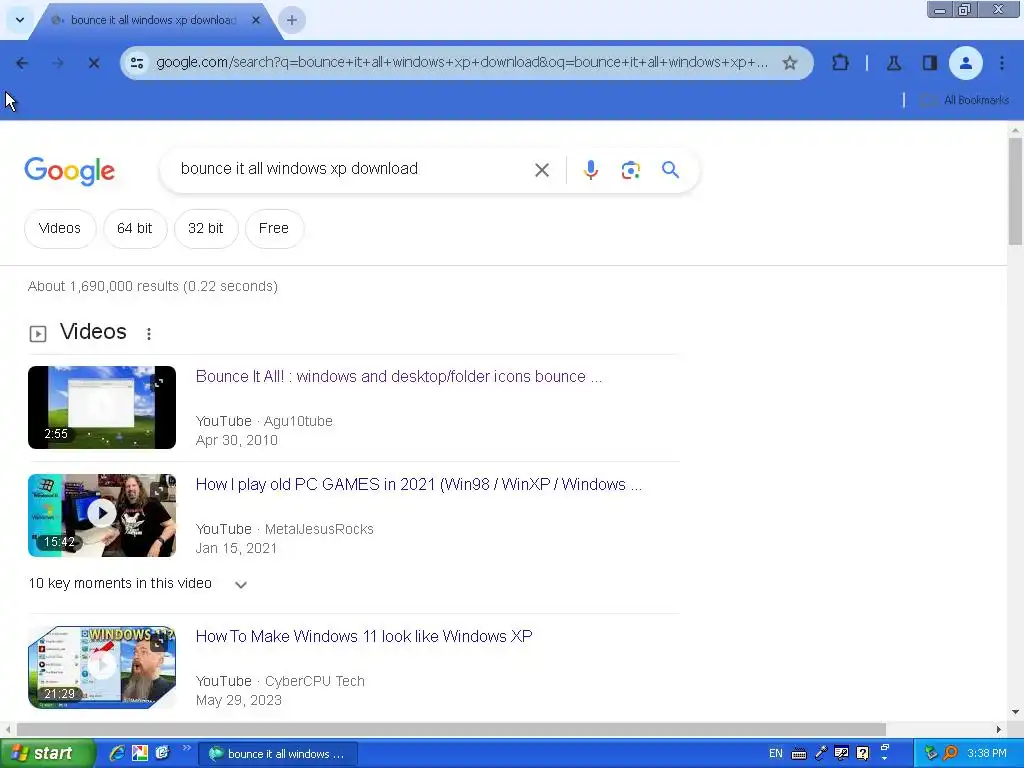Open All Bookmarks folder

(965, 100)
